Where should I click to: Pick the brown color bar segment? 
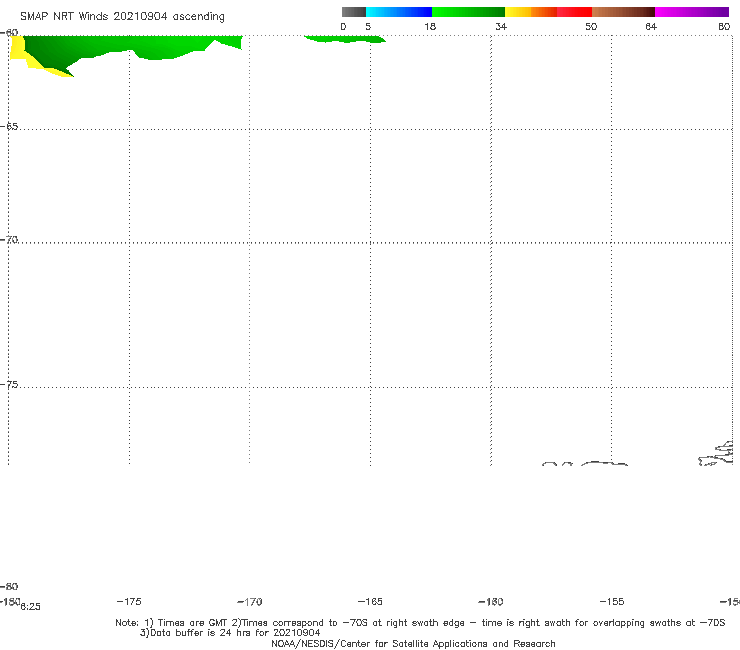623,12
